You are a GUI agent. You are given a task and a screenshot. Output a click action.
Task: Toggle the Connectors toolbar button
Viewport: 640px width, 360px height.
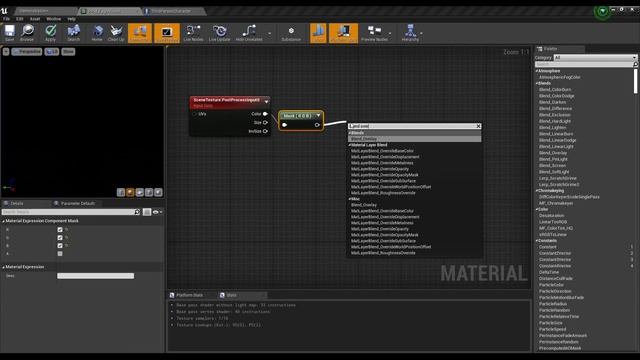point(140,33)
